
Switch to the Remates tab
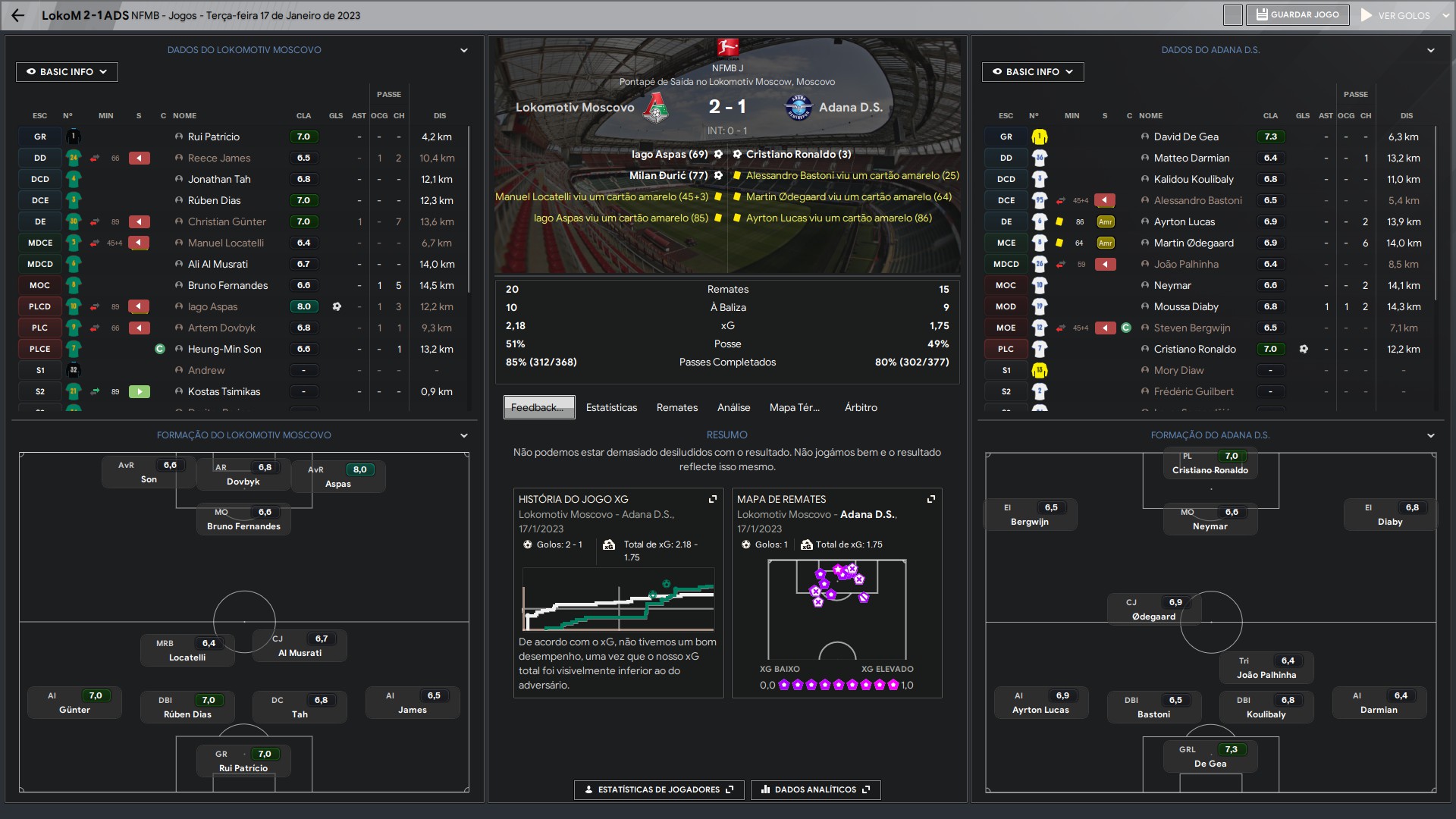coord(677,407)
